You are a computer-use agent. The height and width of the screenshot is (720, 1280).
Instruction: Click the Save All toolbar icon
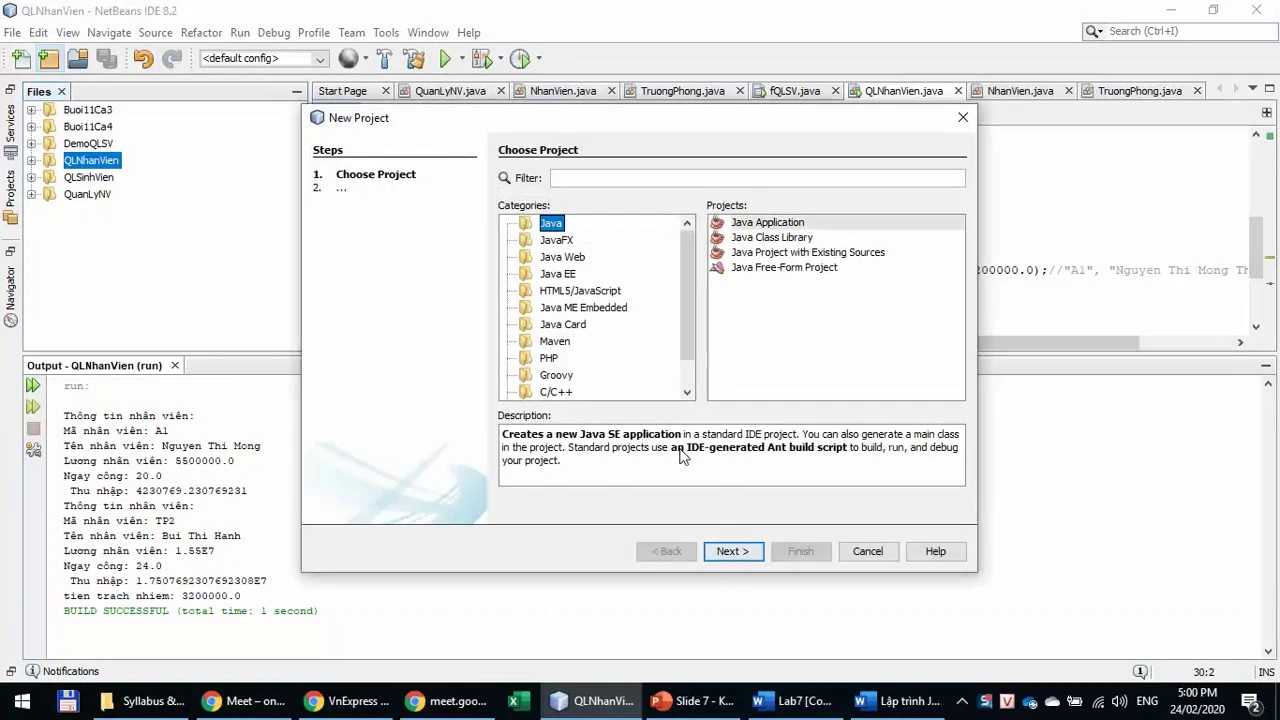pyautogui.click(x=106, y=59)
